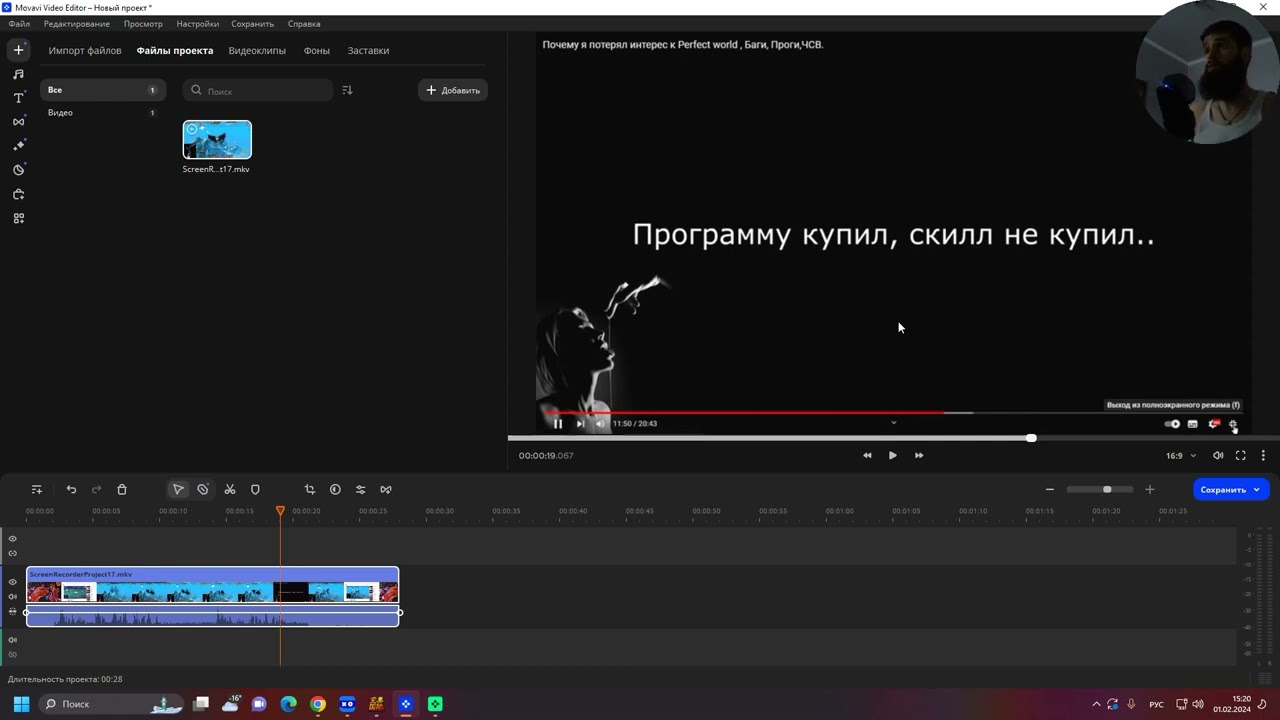Toggle link on the upper overlay track

pos(13,553)
